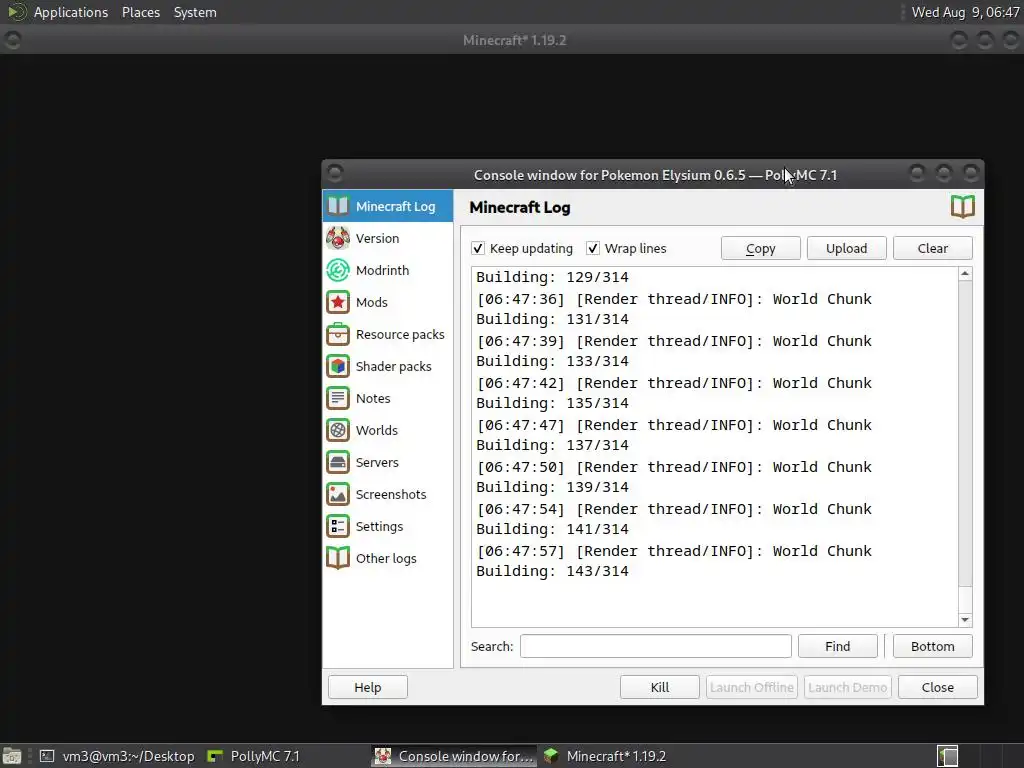Switch to the Worlds tab label
Viewport: 1024px width, 768px height.
pos(377,430)
